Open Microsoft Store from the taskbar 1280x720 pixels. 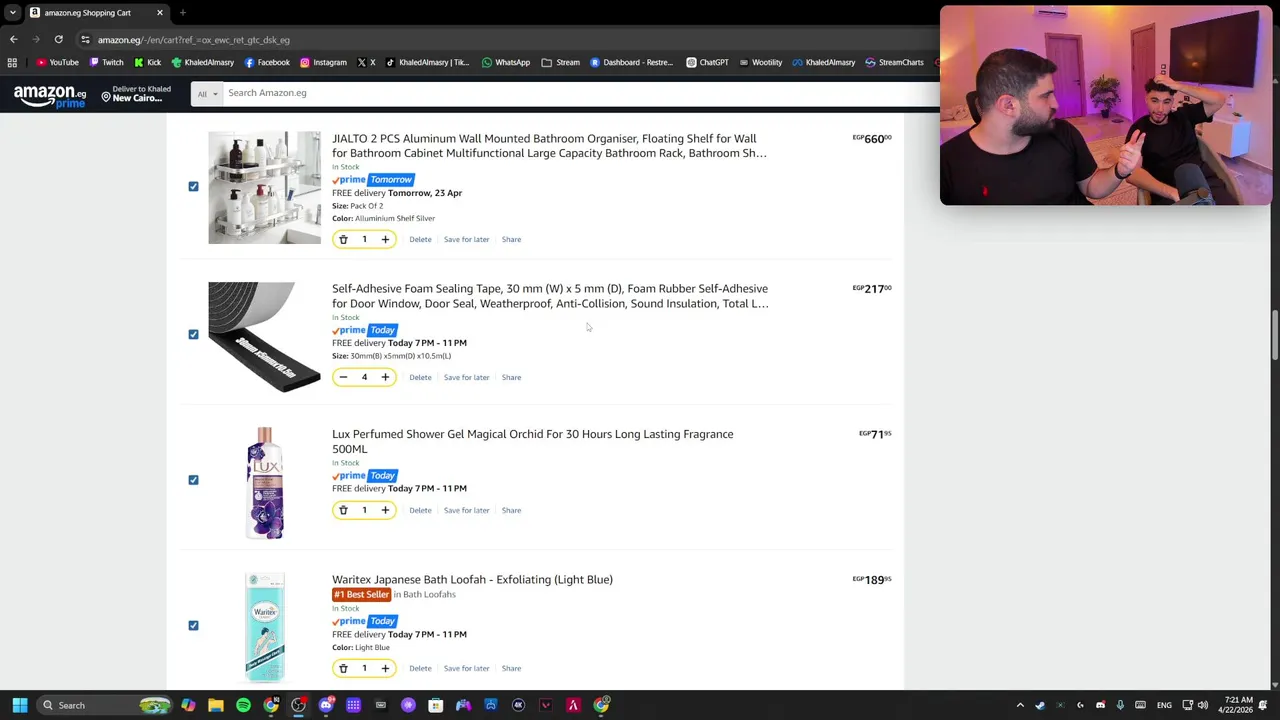pos(436,705)
